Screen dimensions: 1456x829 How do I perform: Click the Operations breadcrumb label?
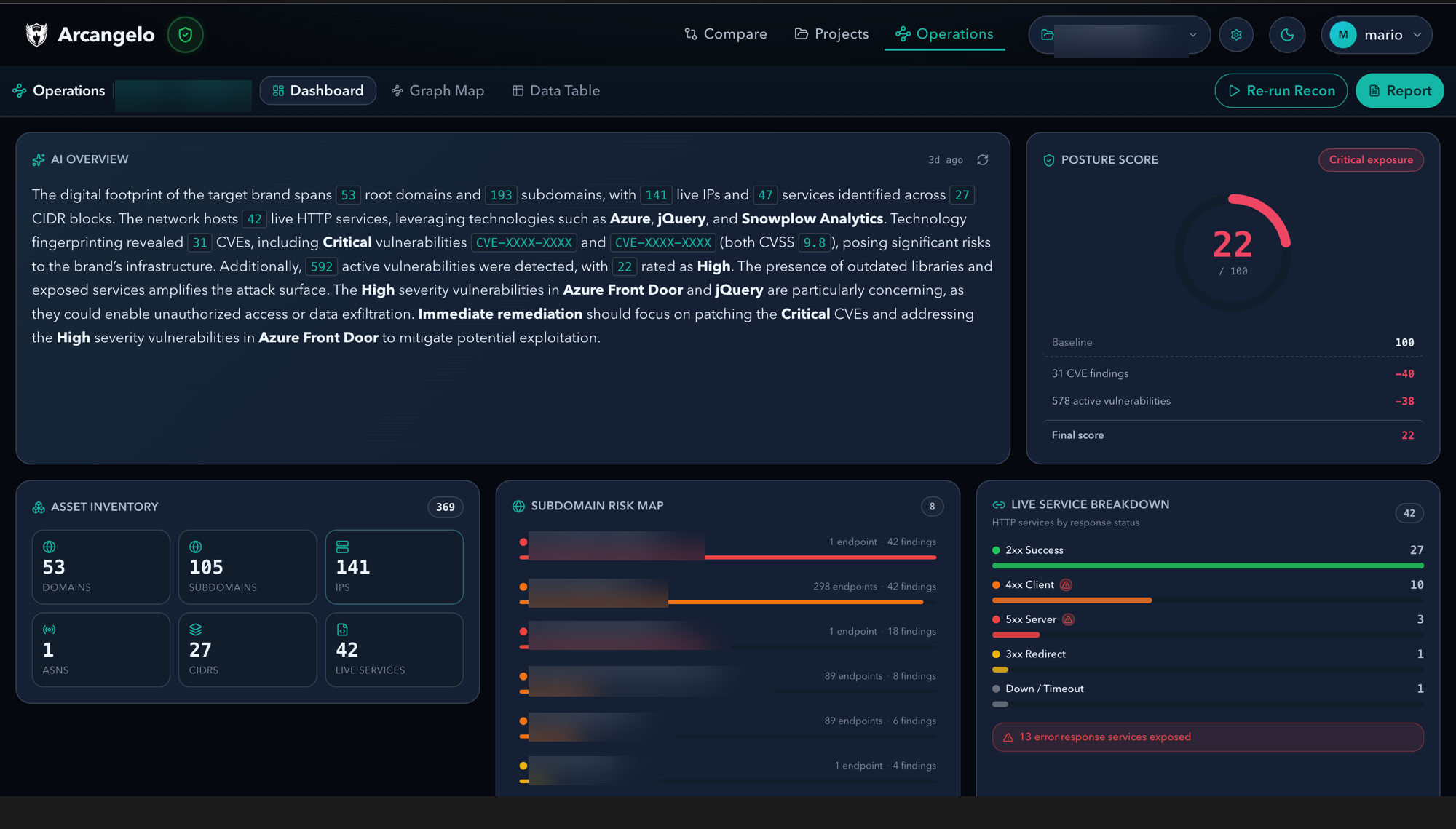(69, 90)
